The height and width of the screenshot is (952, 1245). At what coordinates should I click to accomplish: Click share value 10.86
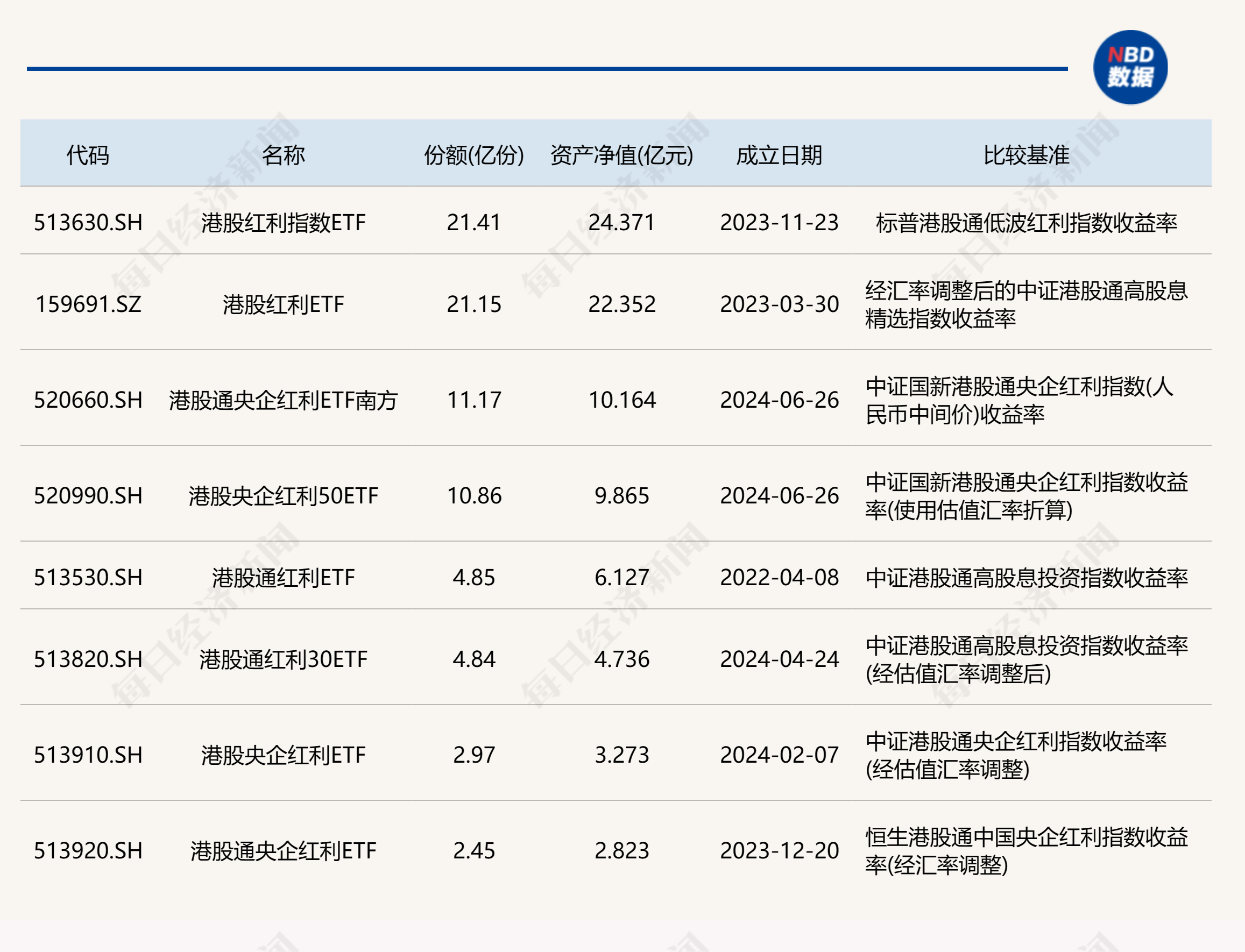(x=474, y=496)
